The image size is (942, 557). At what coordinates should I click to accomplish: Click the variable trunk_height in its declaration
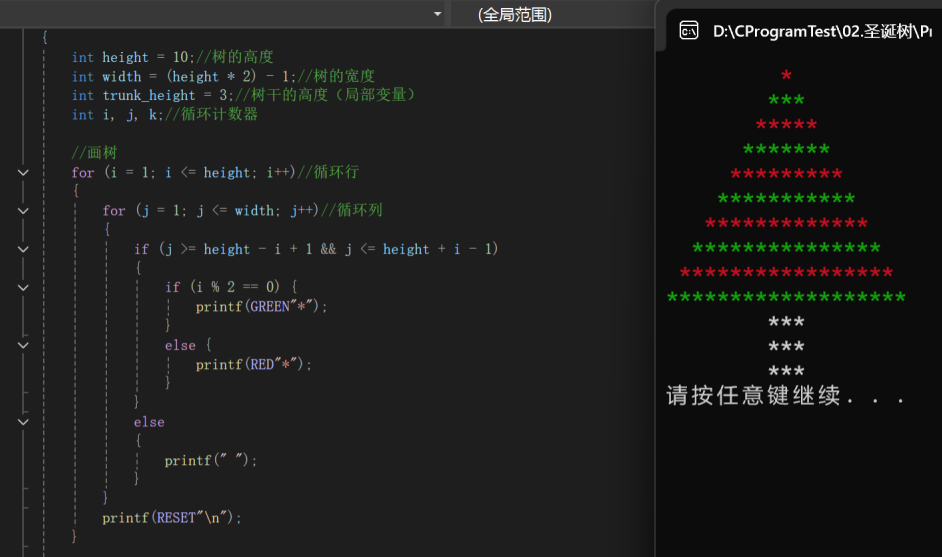point(148,96)
